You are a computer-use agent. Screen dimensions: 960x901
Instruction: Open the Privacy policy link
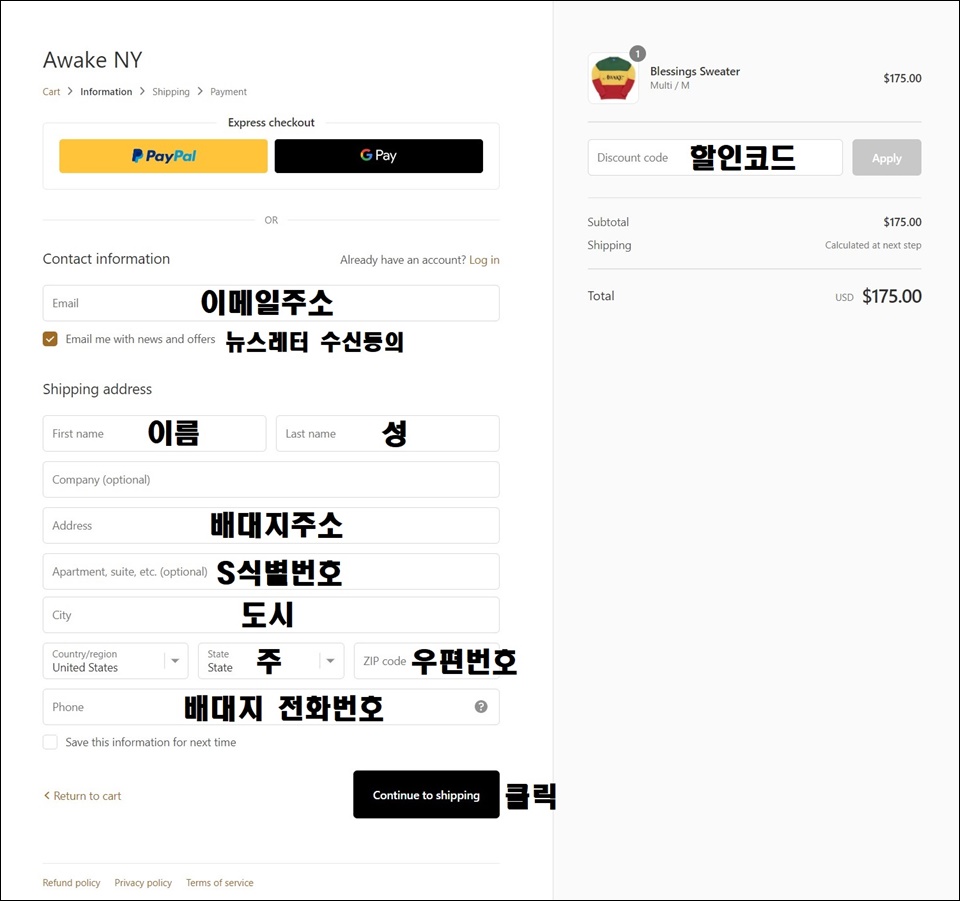coord(143,883)
